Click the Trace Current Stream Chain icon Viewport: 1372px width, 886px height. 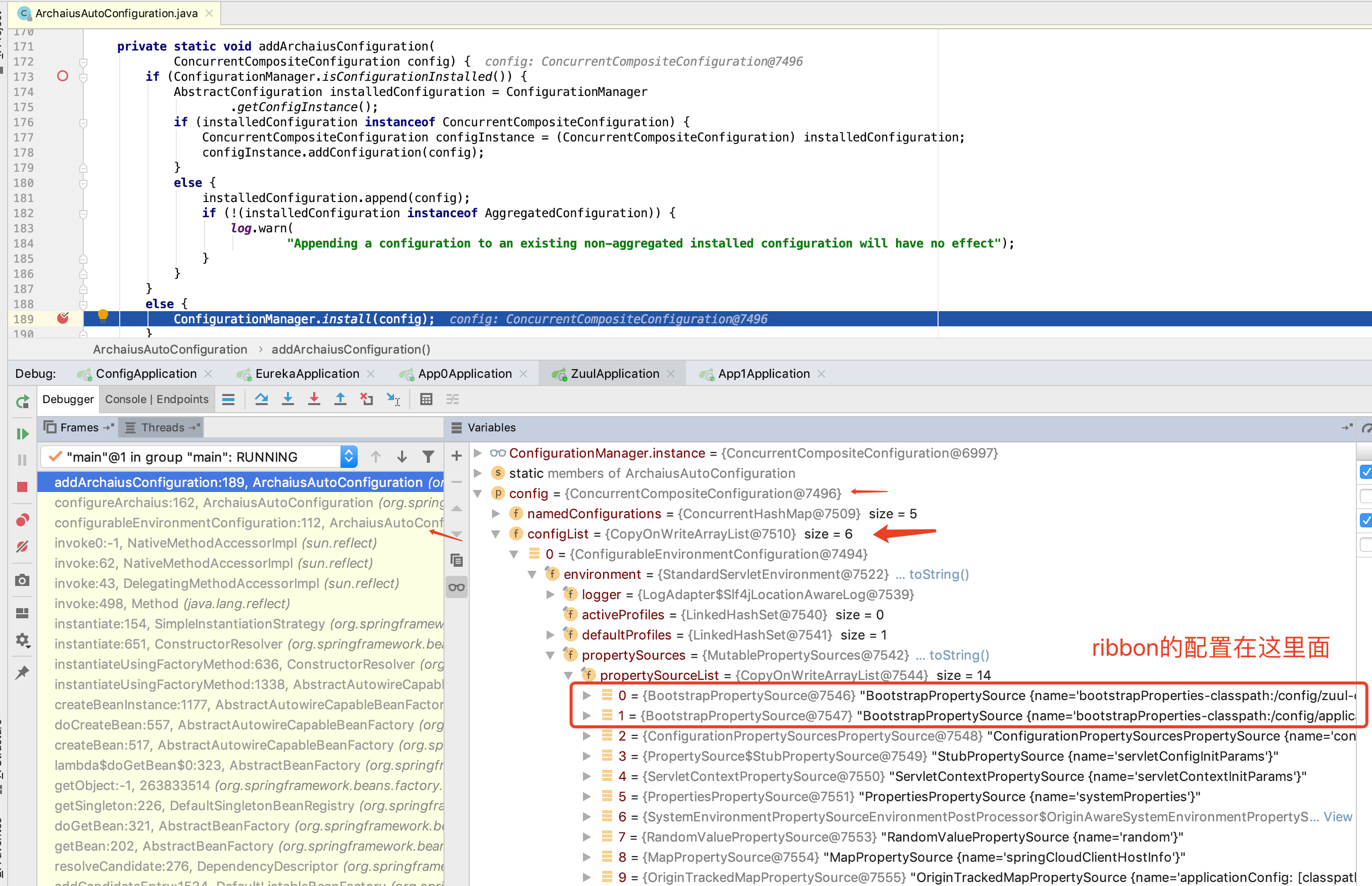tap(453, 399)
